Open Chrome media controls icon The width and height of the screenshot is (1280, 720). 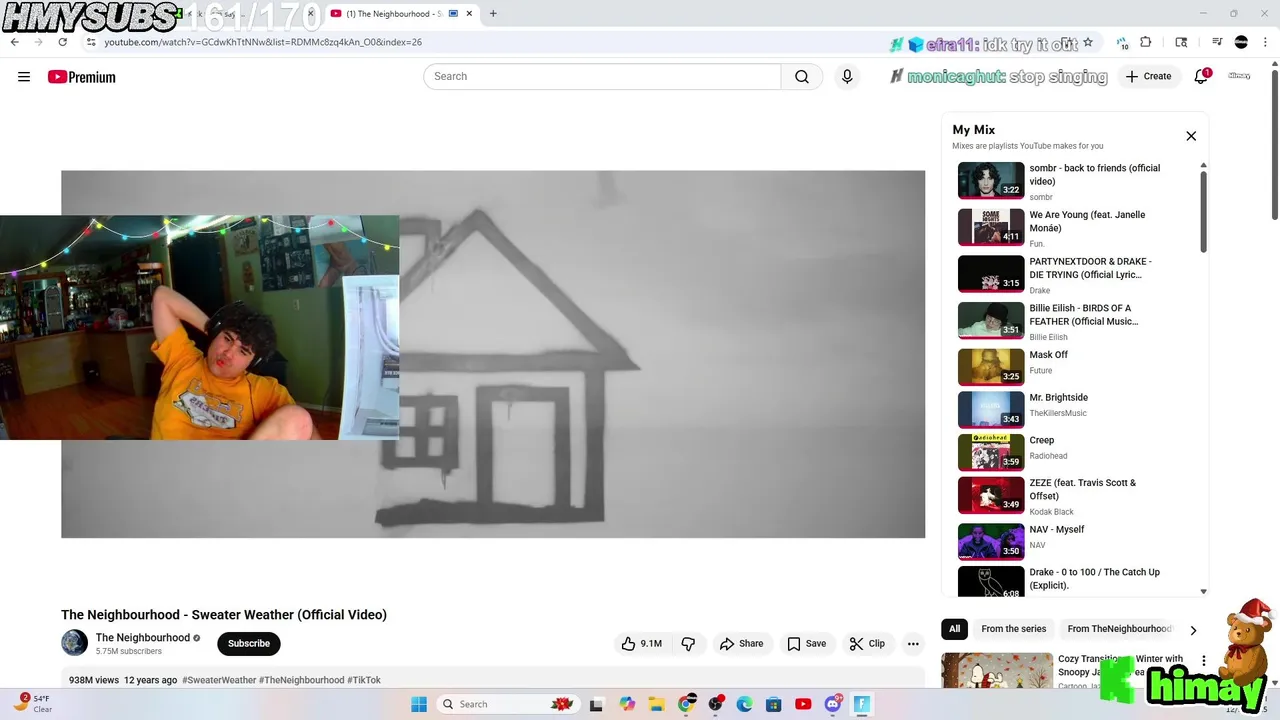1217,42
